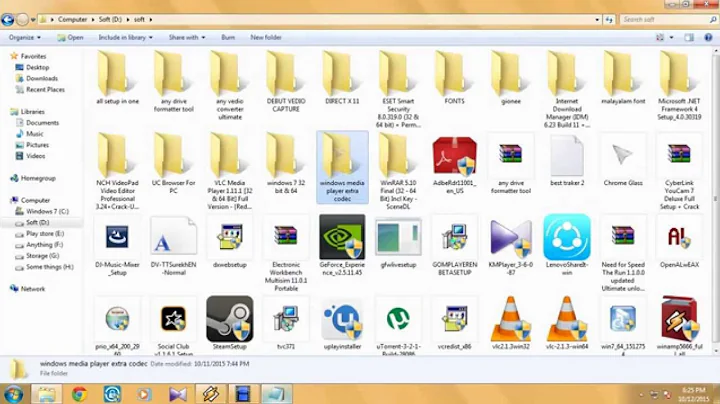Open the Help button
The image size is (720, 404).
tap(708, 38)
